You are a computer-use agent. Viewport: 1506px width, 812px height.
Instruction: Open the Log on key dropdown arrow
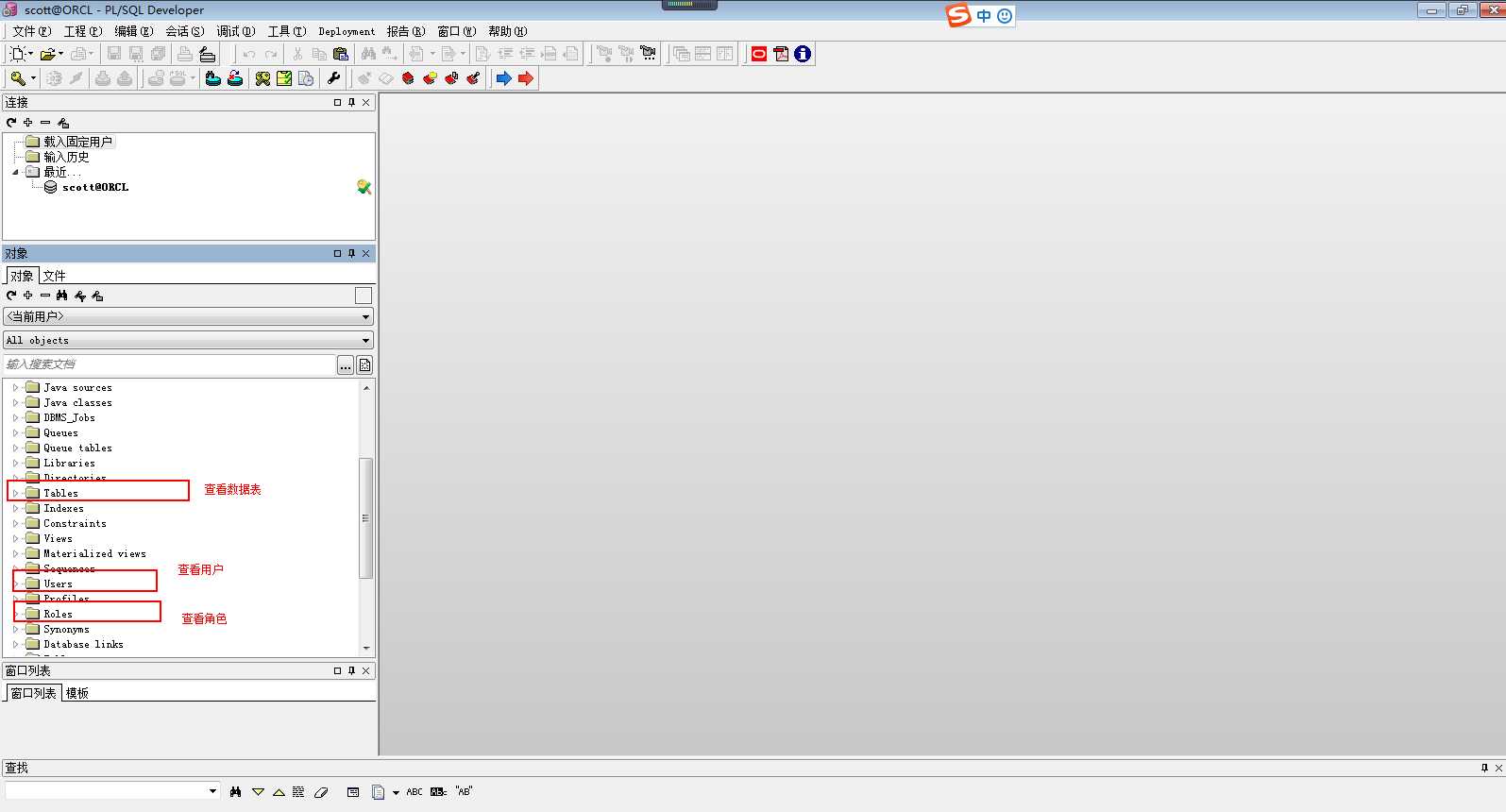(33, 78)
